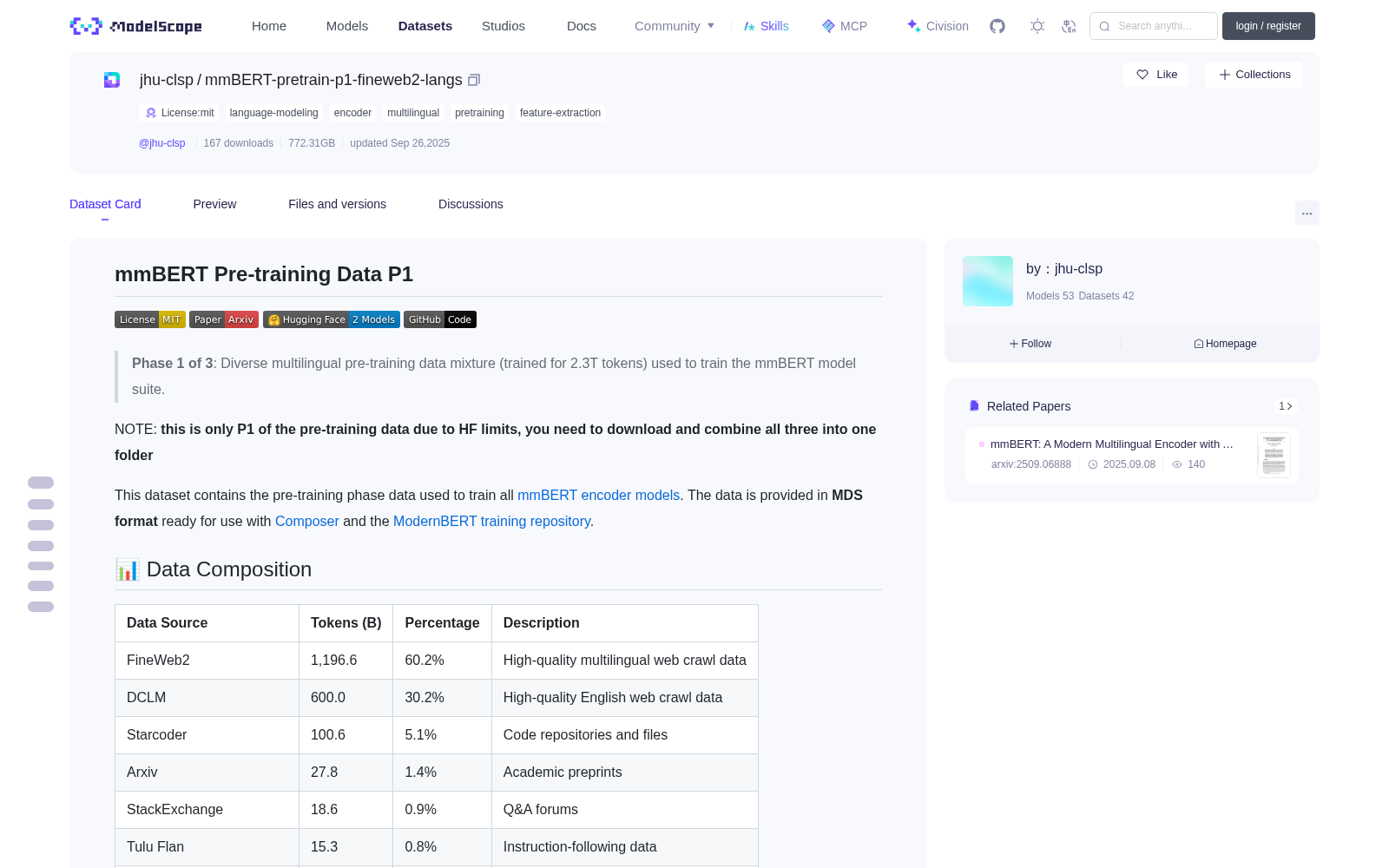Viewport: 1389px width, 868px height.
Task: Open the Skills link in navigation
Action: tap(766, 26)
